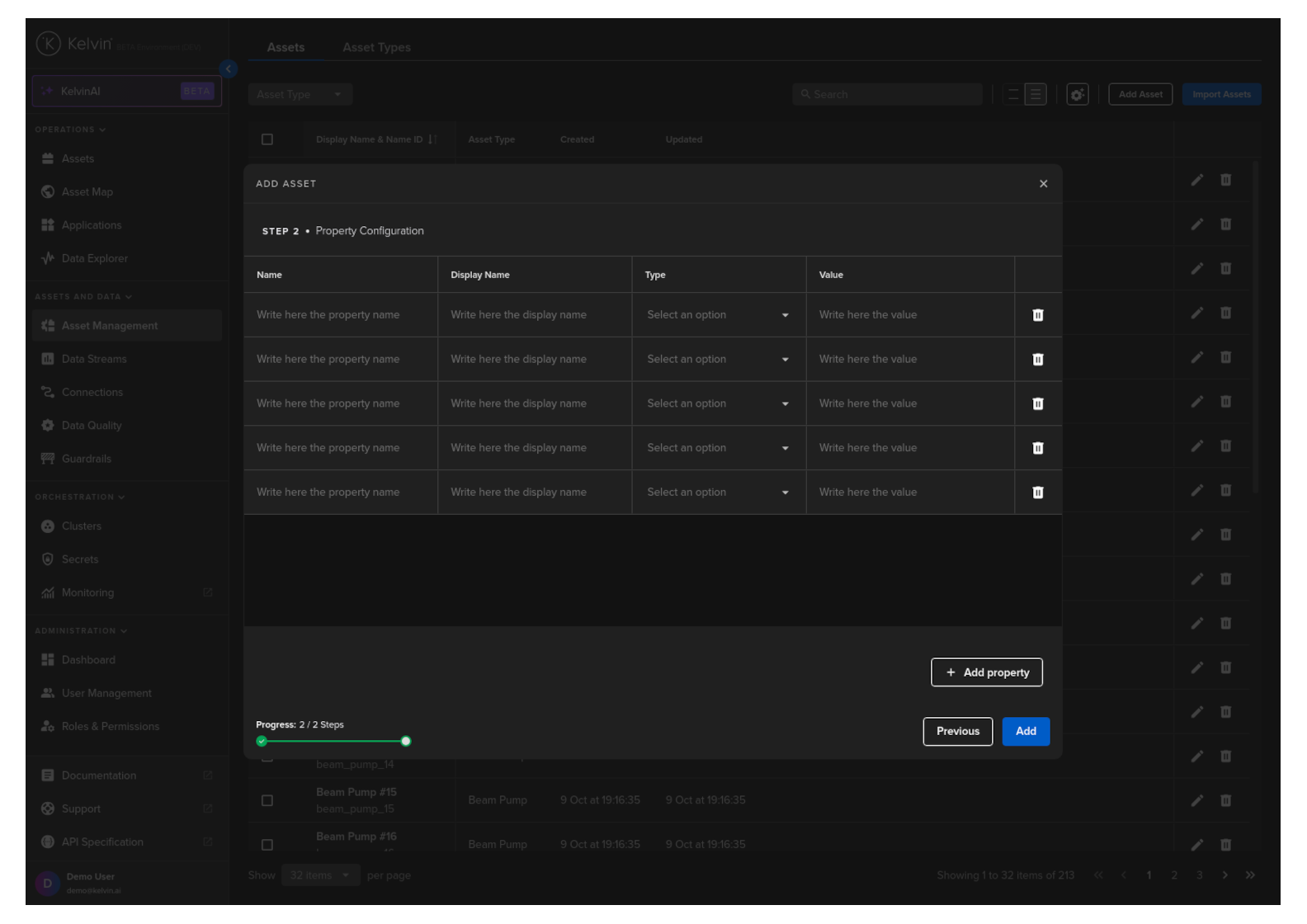Open Data Explorer in sidebar
The image size is (1307, 924).
click(x=94, y=258)
